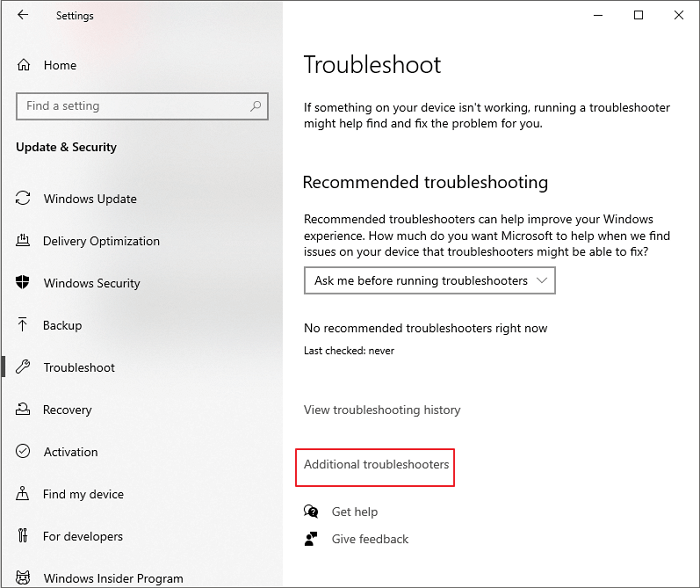View troubleshooting history
The width and height of the screenshot is (700, 588).
pyautogui.click(x=382, y=410)
